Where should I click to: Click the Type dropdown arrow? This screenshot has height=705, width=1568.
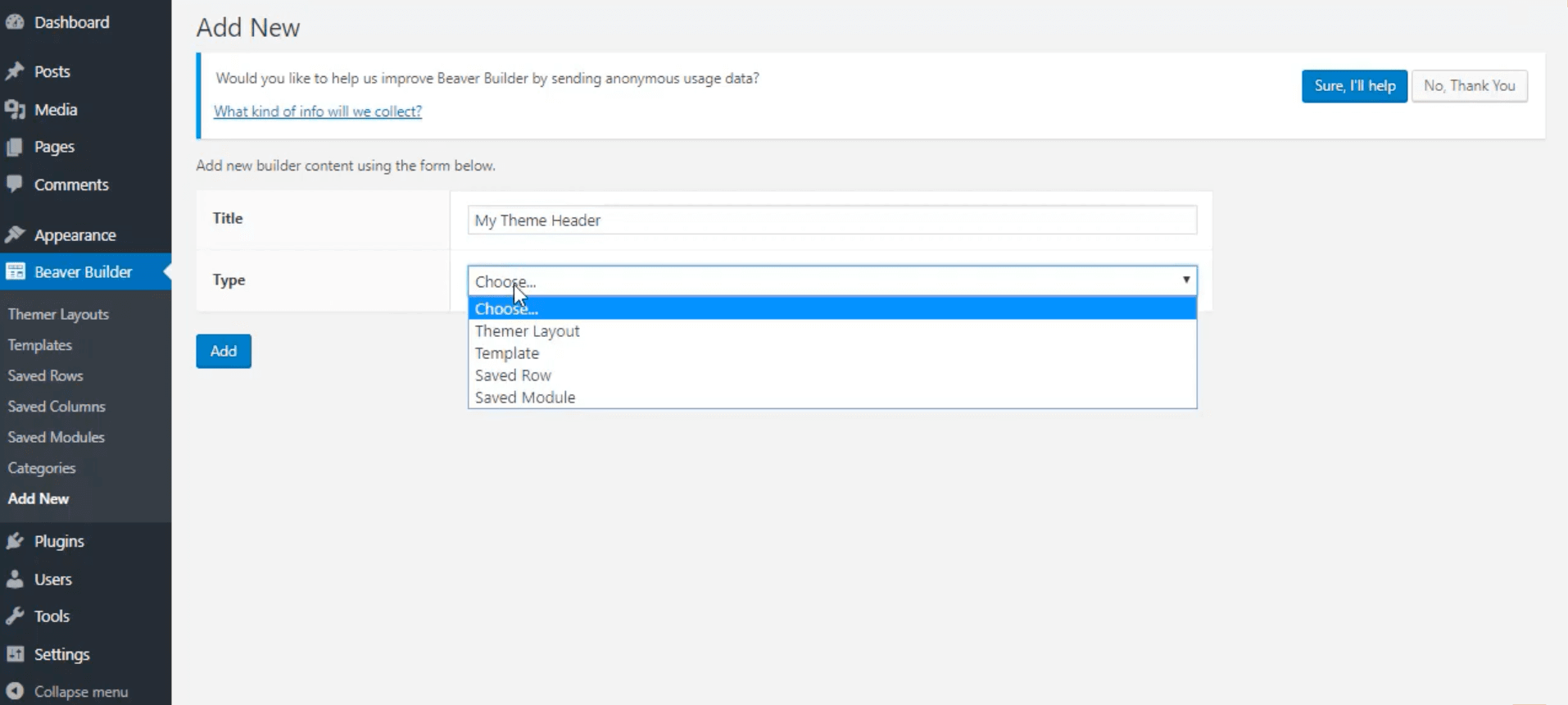click(1185, 280)
